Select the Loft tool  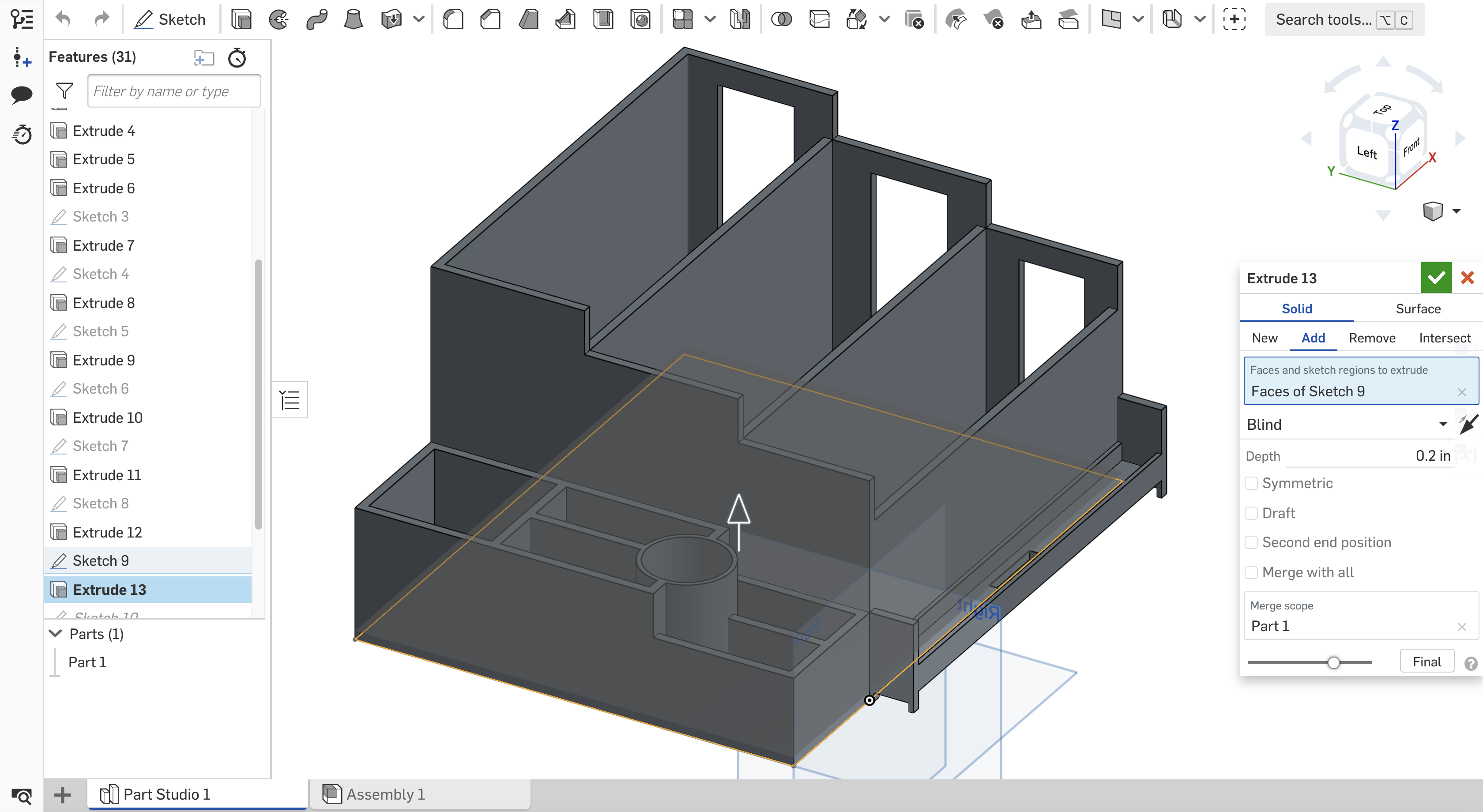coord(354,19)
